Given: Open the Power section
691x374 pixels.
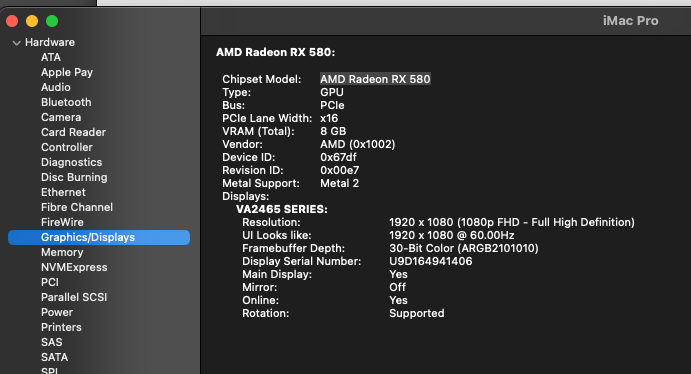Looking at the screenshot, I should (57, 312).
